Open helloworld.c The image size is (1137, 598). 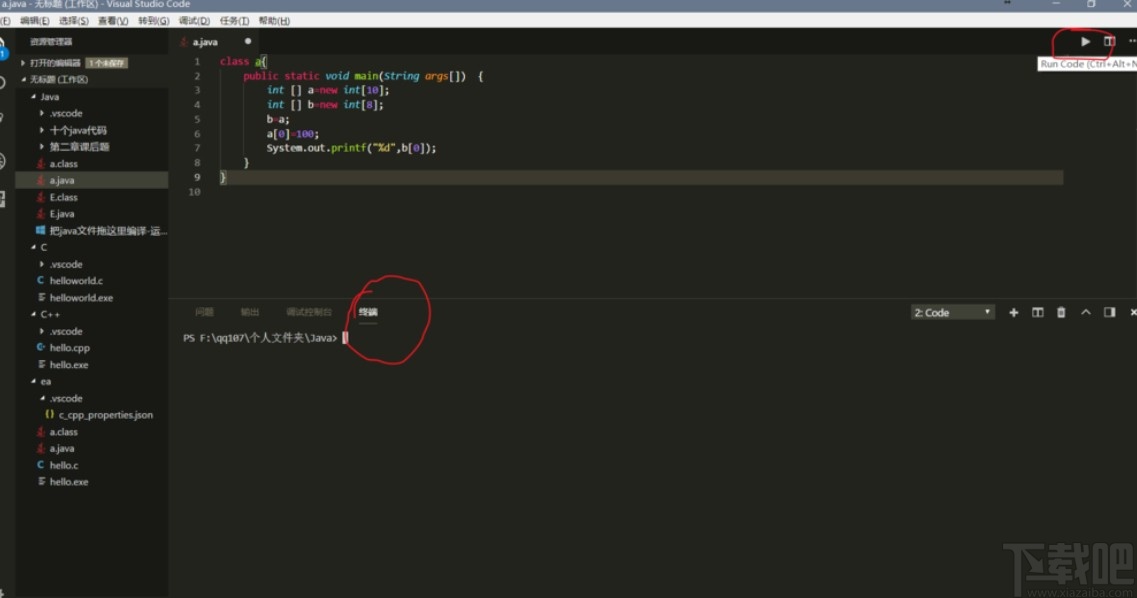76,281
